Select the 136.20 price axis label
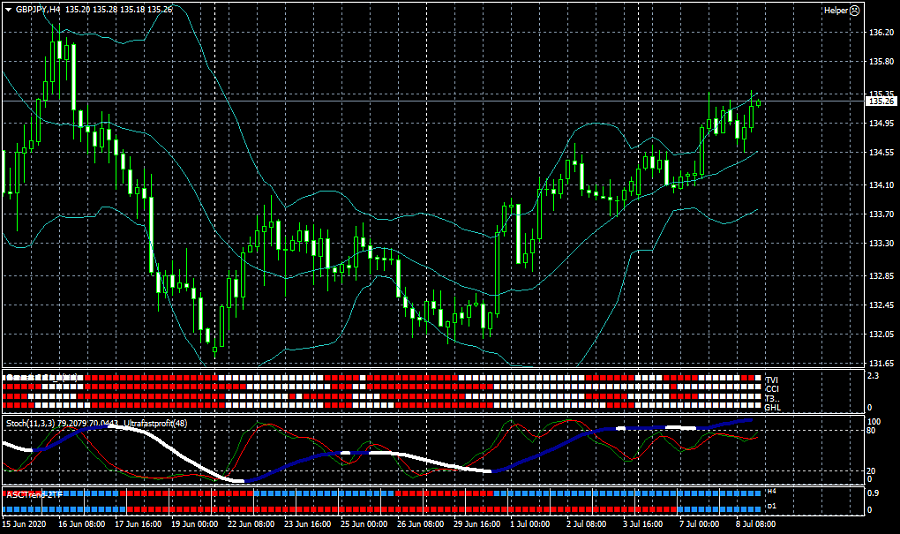 click(880, 33)
